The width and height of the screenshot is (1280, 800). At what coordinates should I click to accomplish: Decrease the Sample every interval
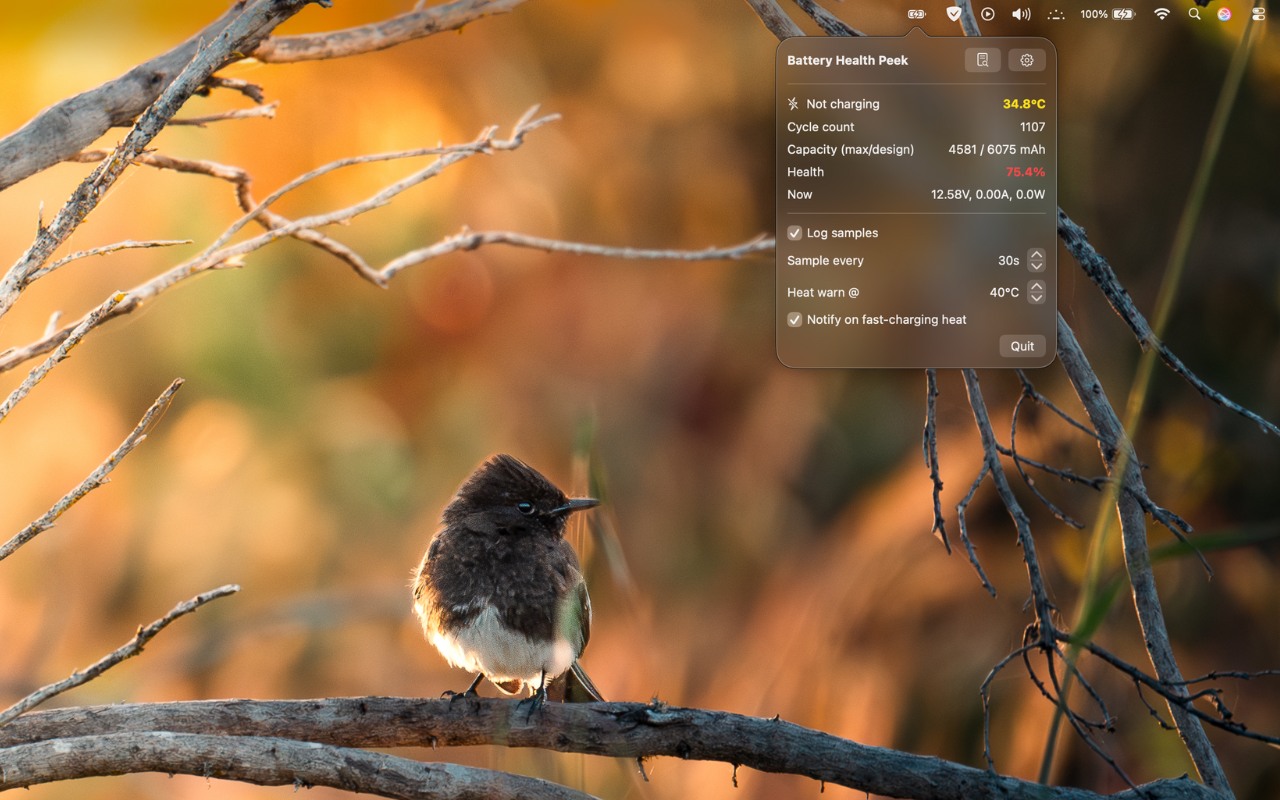point(1036,266)
